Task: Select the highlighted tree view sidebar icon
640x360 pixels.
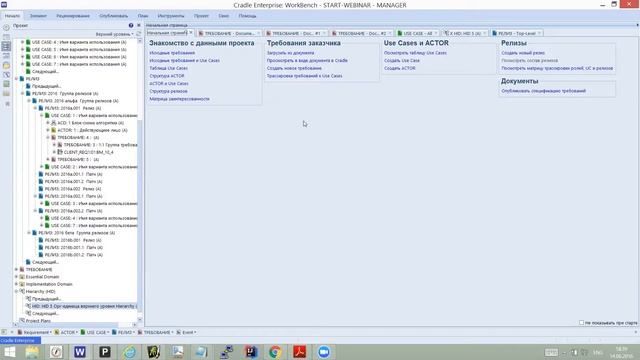Action: pos(6,46)
